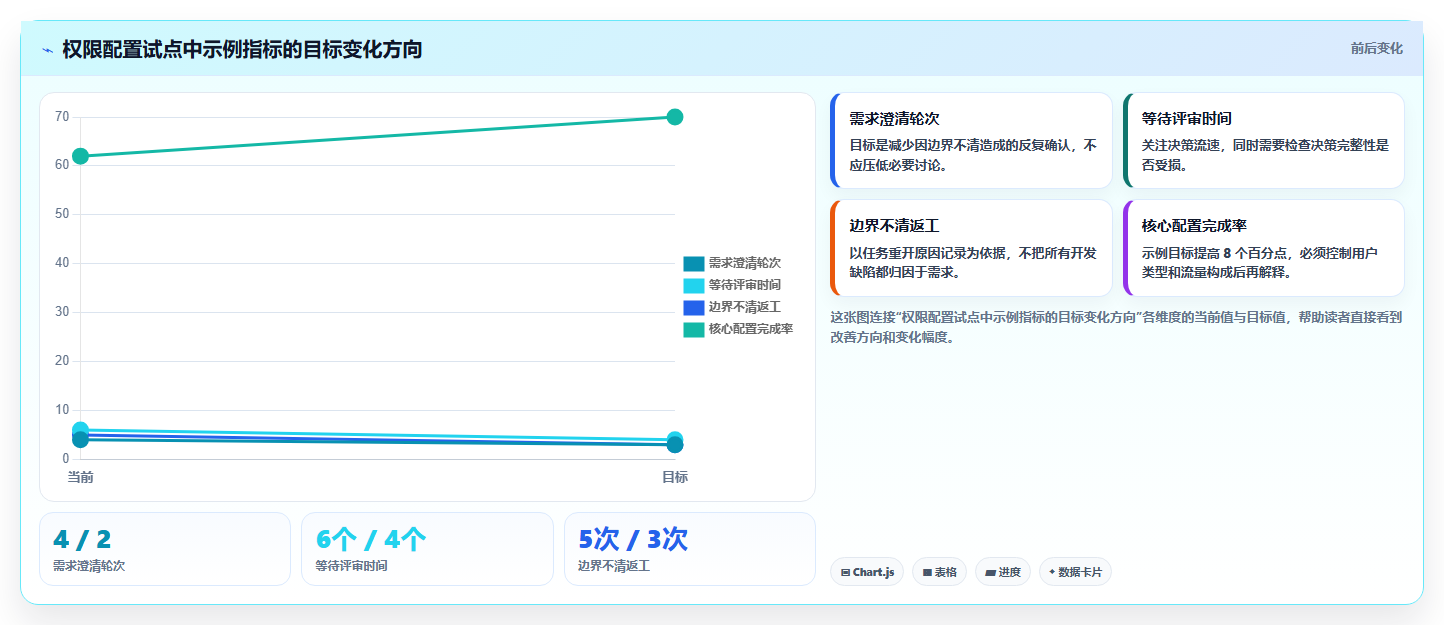Click the icon inside the 进度 chip
Screen dimensions: 1444x625
point(990,573)
